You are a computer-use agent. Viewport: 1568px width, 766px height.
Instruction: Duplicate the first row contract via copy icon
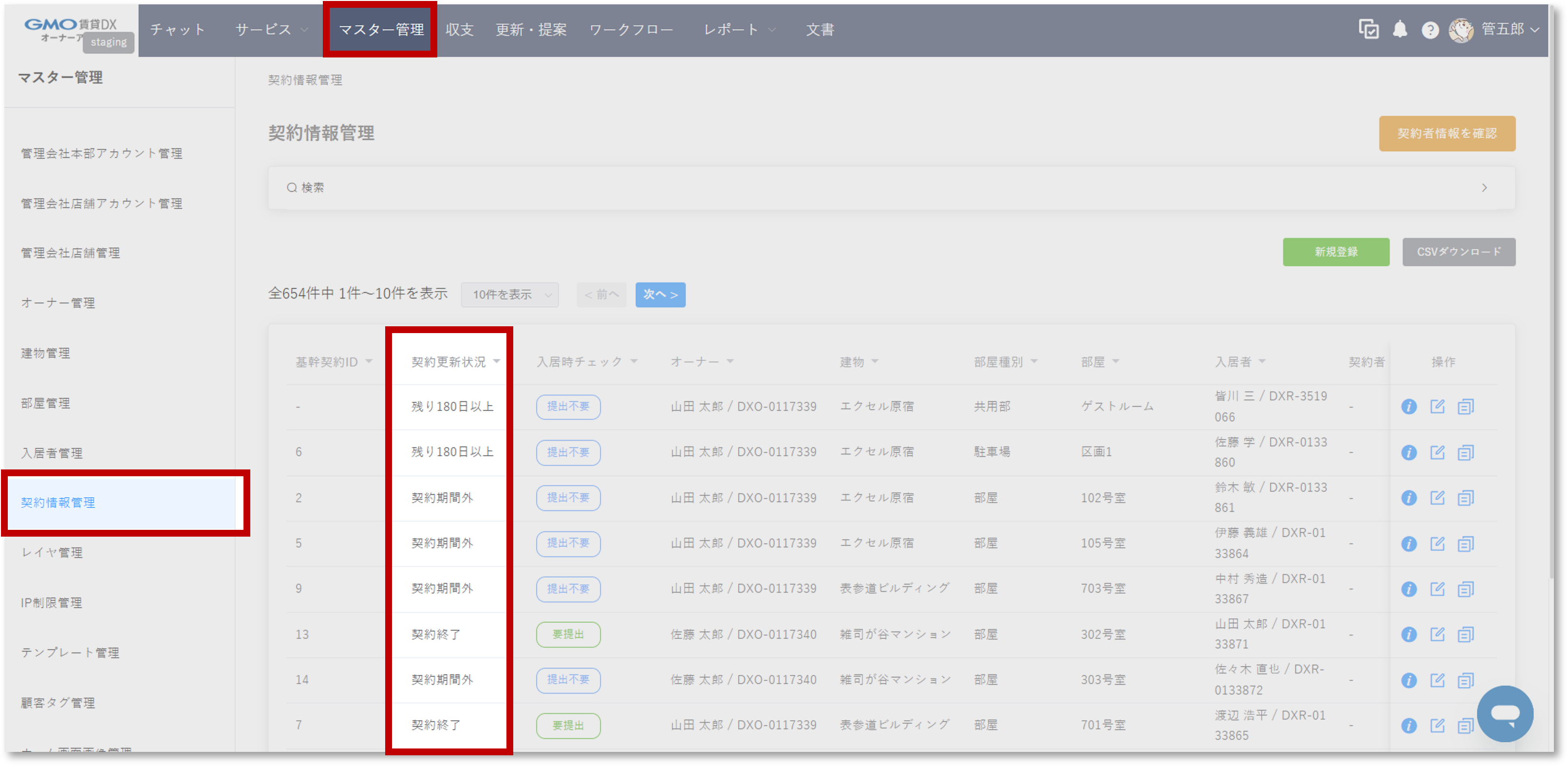pyautogui.click(x=1466, y=406)
